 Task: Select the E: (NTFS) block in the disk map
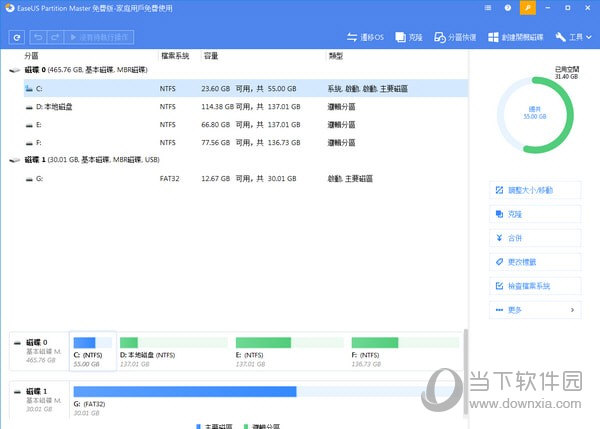(x=290, y=352)
